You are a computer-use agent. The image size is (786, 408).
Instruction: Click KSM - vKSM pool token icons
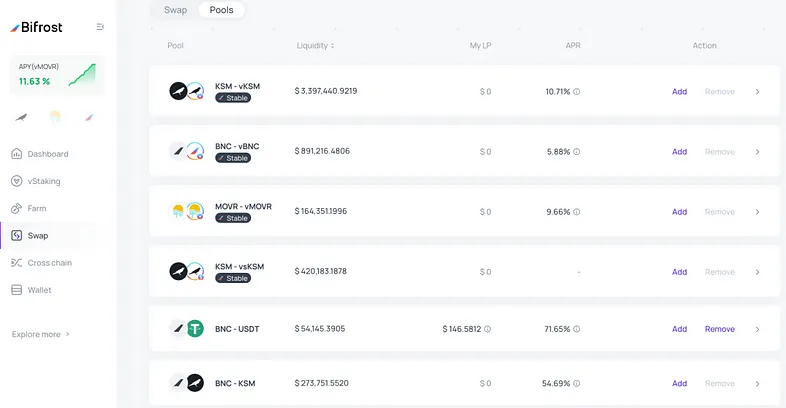(186, 91)
